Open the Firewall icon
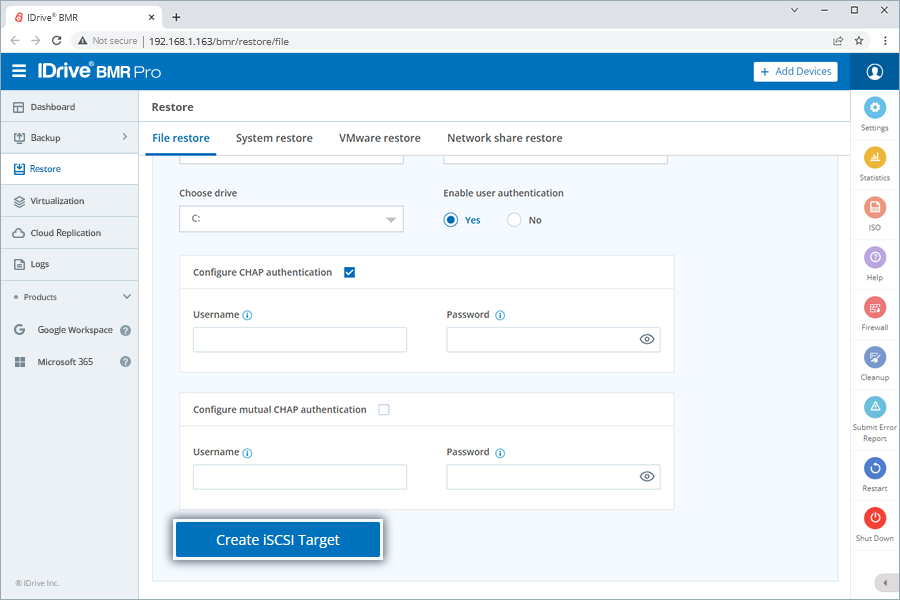This screenshot has height=600, width=900. pos(875,308)
